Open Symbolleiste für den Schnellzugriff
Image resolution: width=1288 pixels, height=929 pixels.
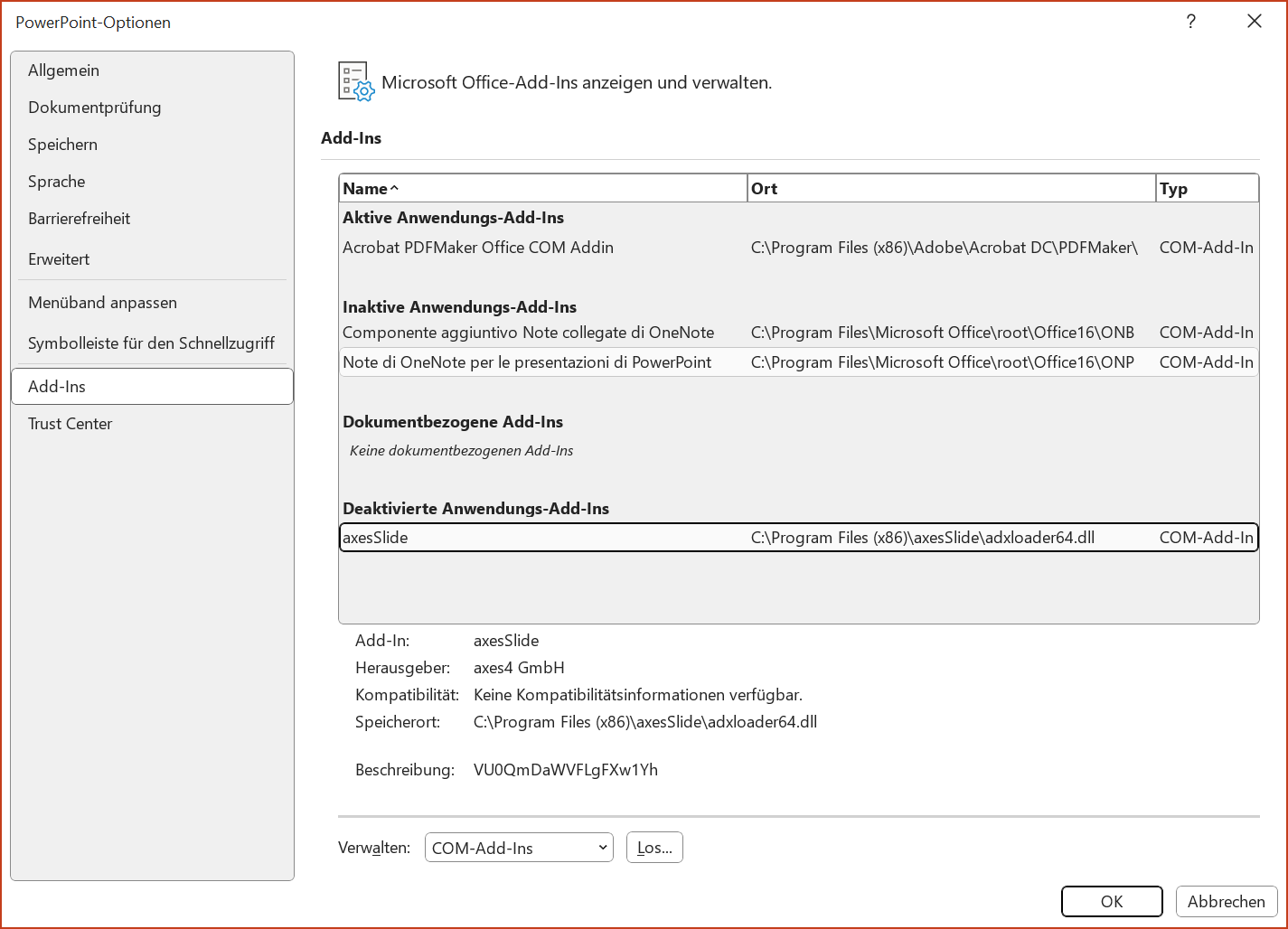pyautogui.click(x=152, y=343)
